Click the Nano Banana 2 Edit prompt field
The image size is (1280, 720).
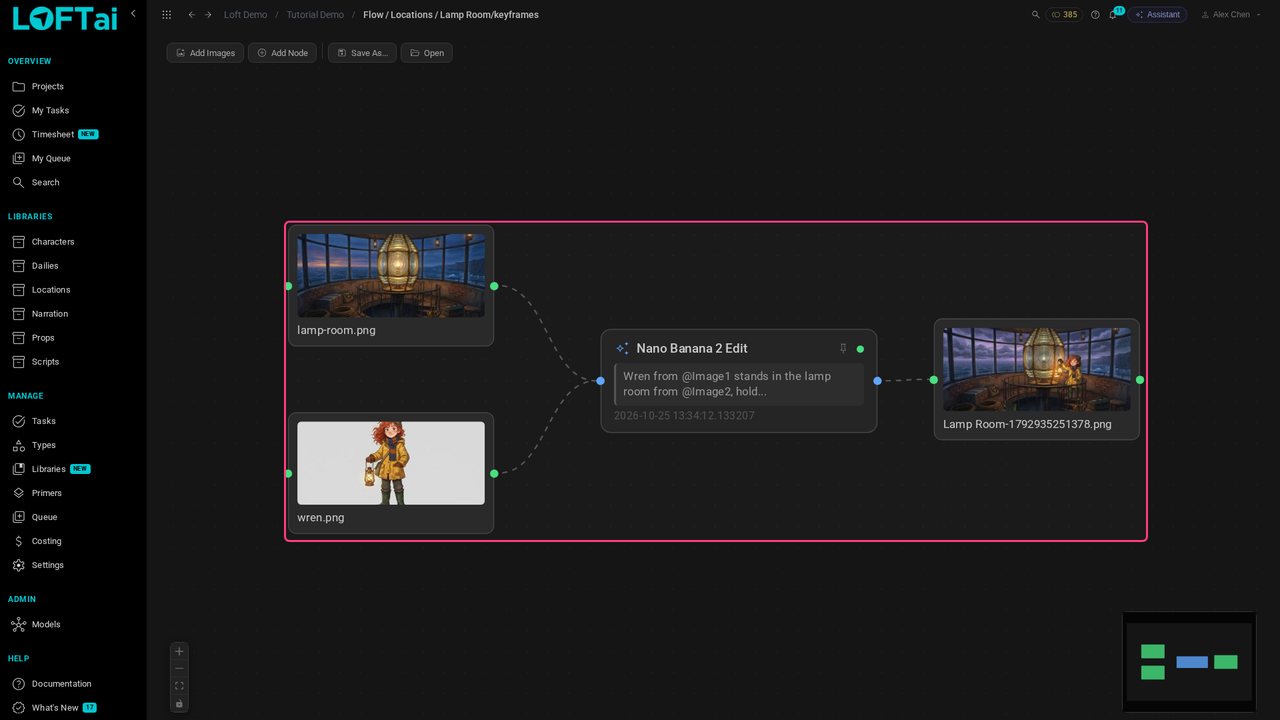[x=739, y=384]
